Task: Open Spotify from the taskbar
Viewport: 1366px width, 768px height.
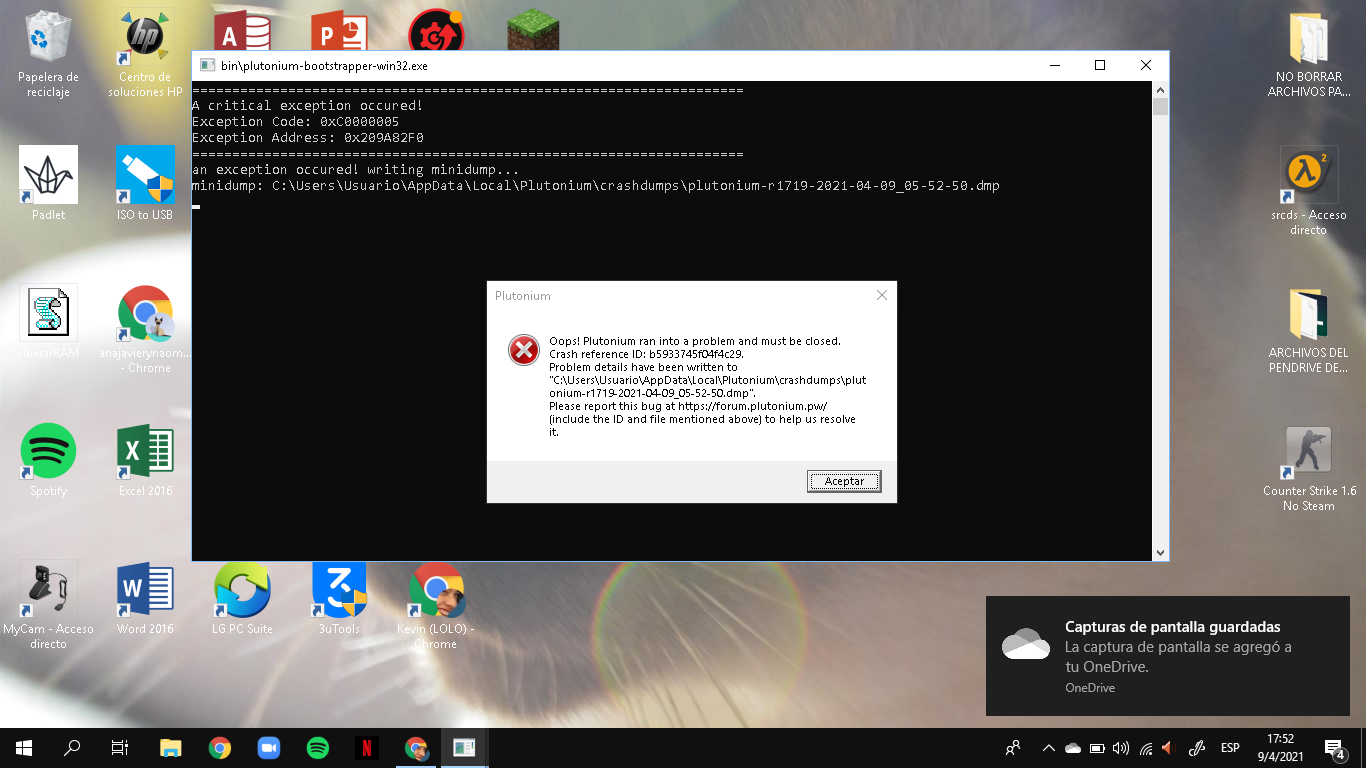Action: tap(318, 748)
